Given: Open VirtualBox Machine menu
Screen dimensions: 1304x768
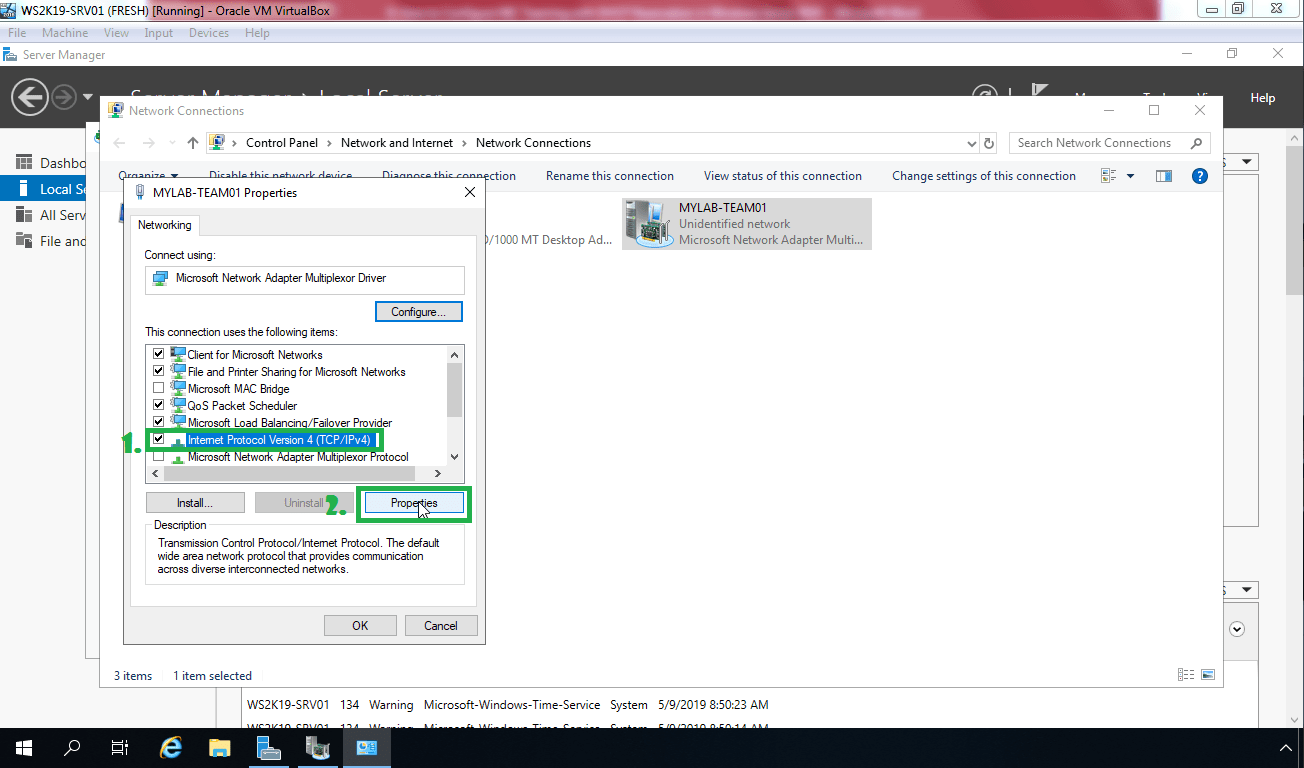Looking at the screenshot, I should point(65,33).
